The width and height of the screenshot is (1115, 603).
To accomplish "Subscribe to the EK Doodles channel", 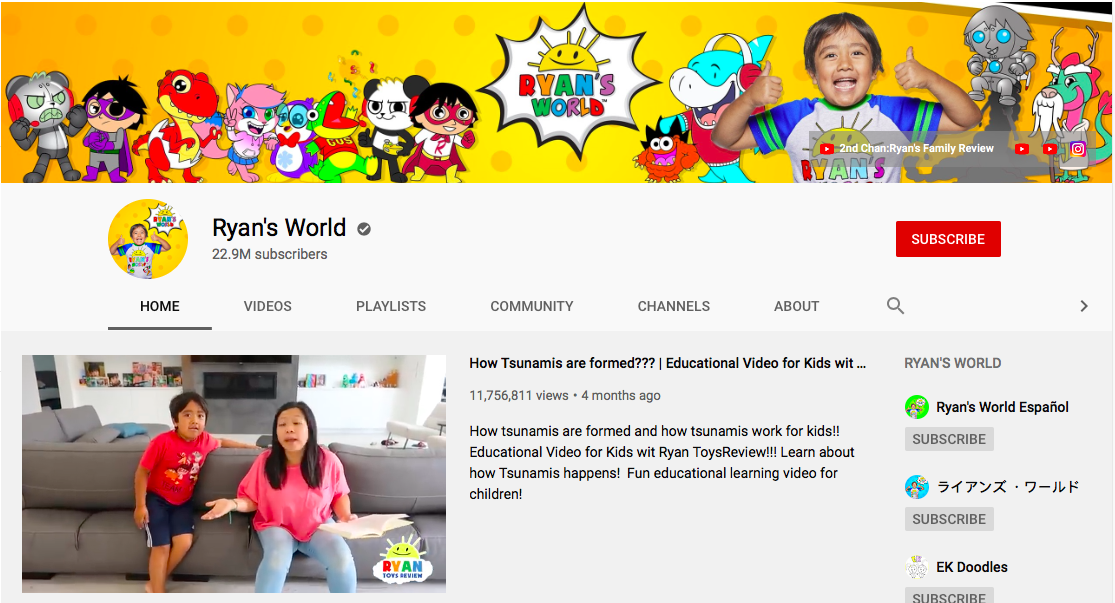I will point(949,596).
